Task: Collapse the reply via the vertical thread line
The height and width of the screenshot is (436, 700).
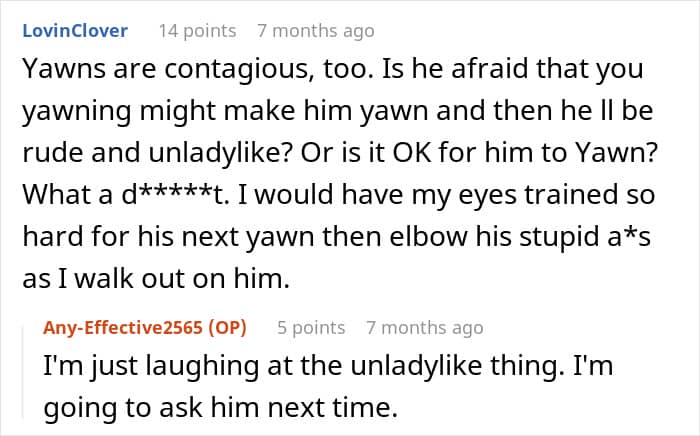Action: [x=24, y=372]
